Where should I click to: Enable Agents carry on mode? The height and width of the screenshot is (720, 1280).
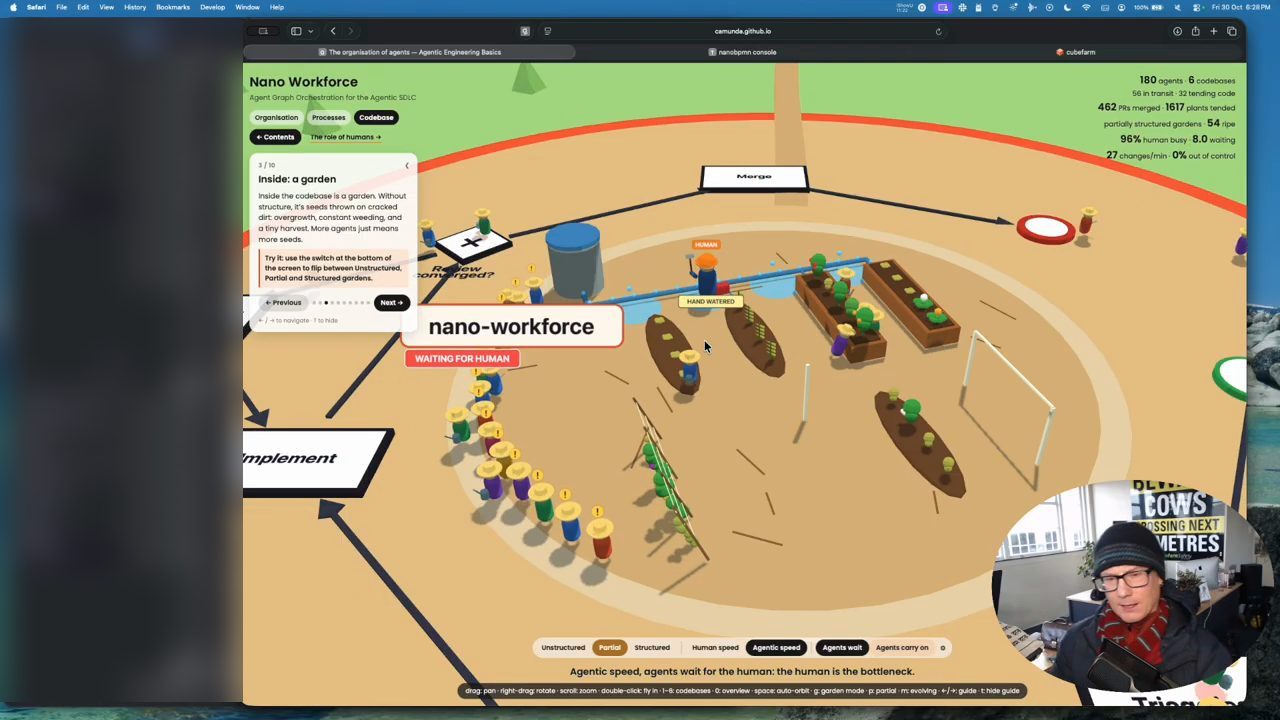tap(902, 648)
